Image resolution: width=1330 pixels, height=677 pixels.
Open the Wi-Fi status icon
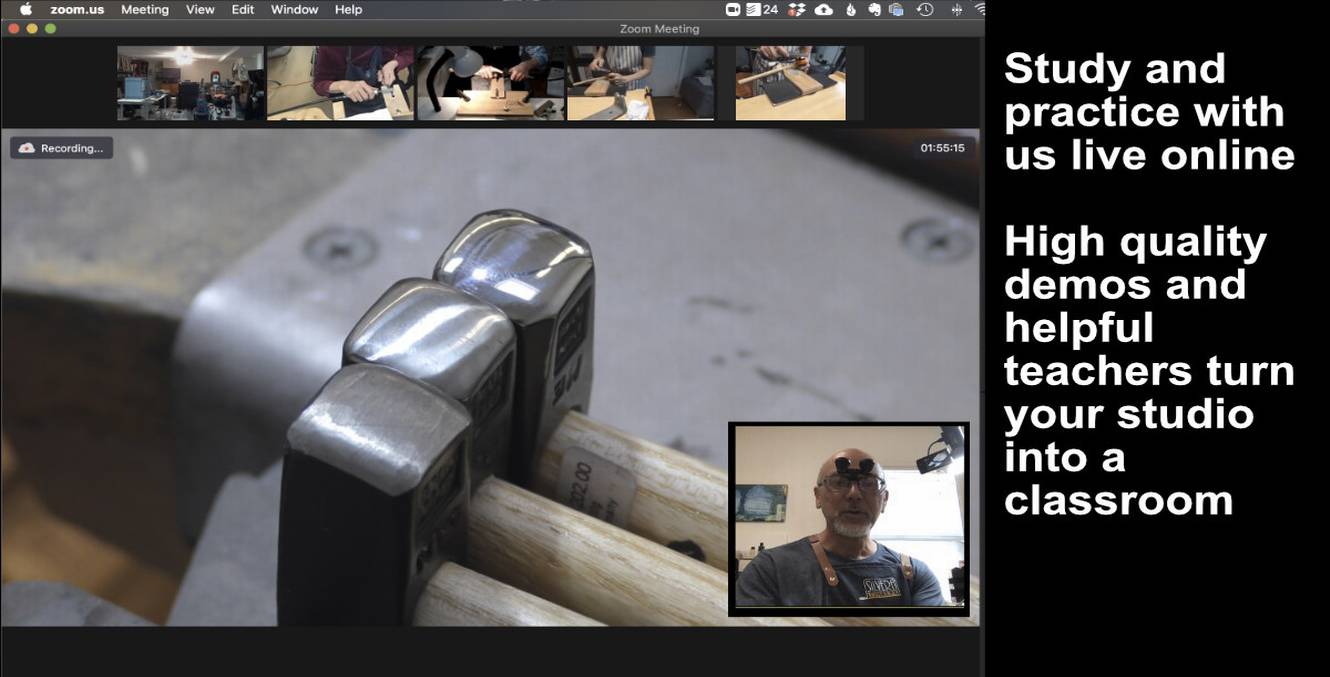coord(979,10)
